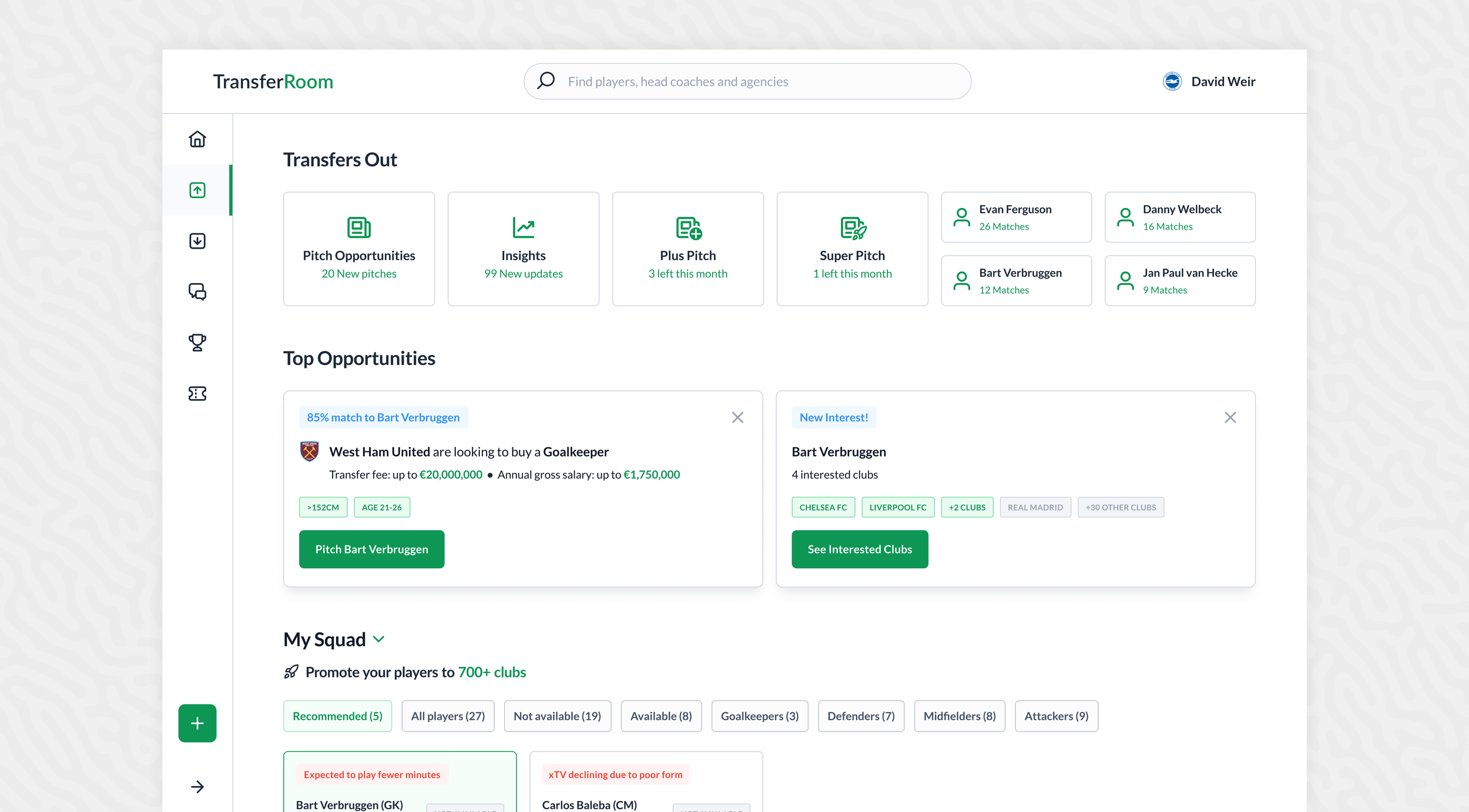
Task: Click the New Interest! badge
Action: pos(834,417)
